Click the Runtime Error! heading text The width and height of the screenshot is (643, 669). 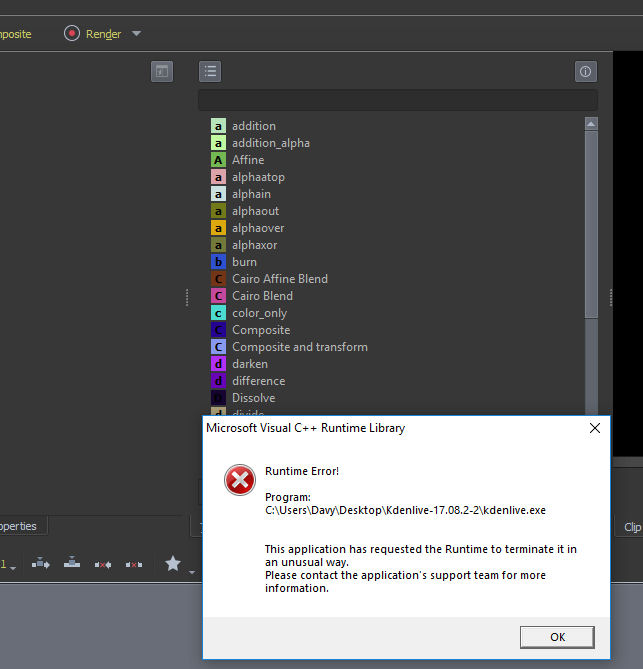(302, 471)
